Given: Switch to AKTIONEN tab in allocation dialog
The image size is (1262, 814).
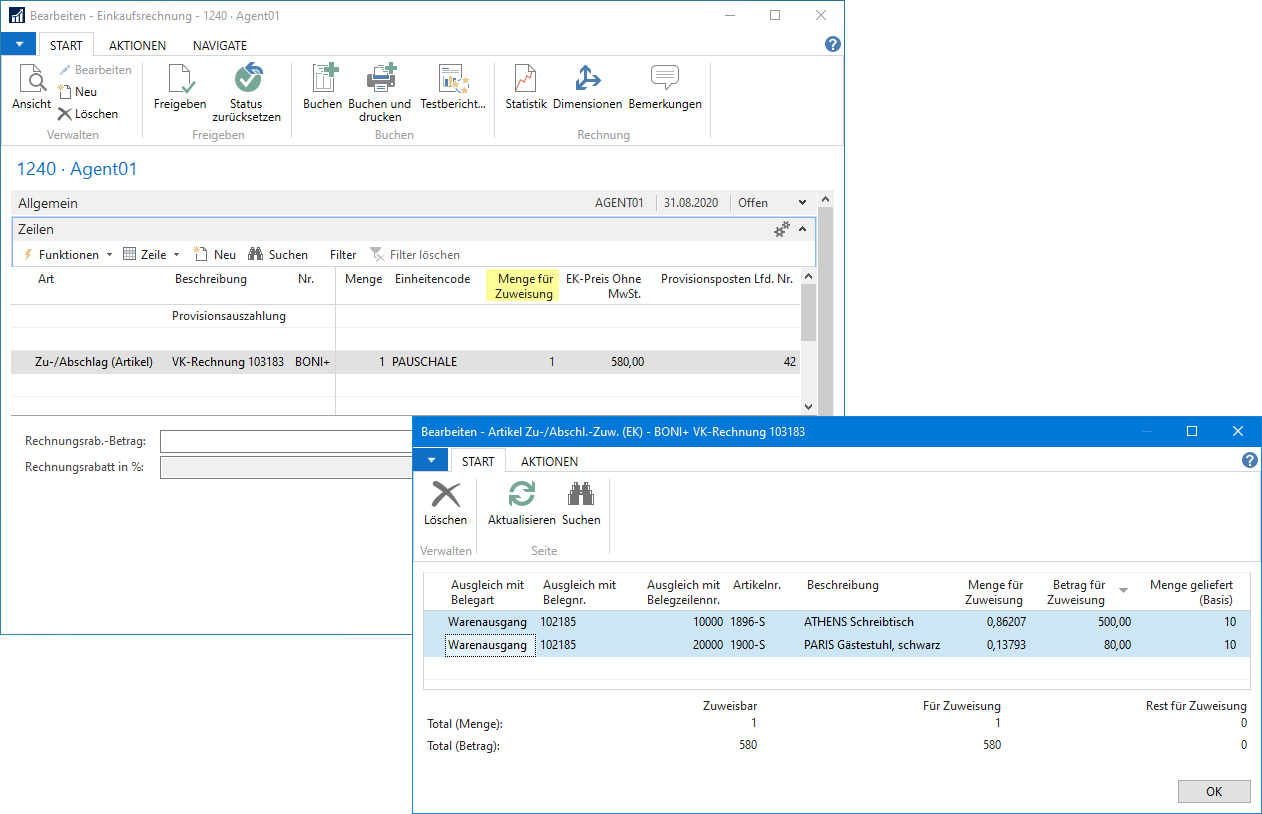Looking at the screenshot, I should tap(549, 461).
